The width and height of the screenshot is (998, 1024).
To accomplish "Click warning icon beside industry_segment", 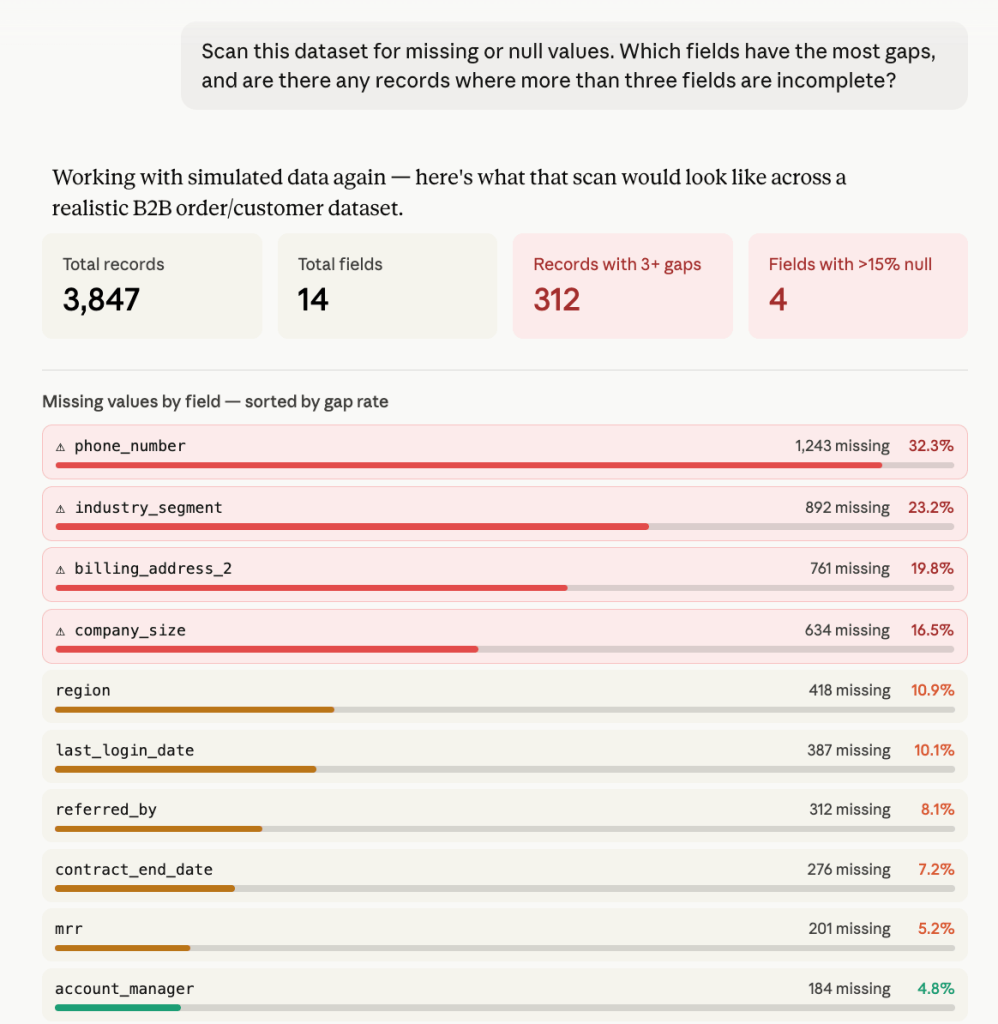I will [x=60, y=509].
